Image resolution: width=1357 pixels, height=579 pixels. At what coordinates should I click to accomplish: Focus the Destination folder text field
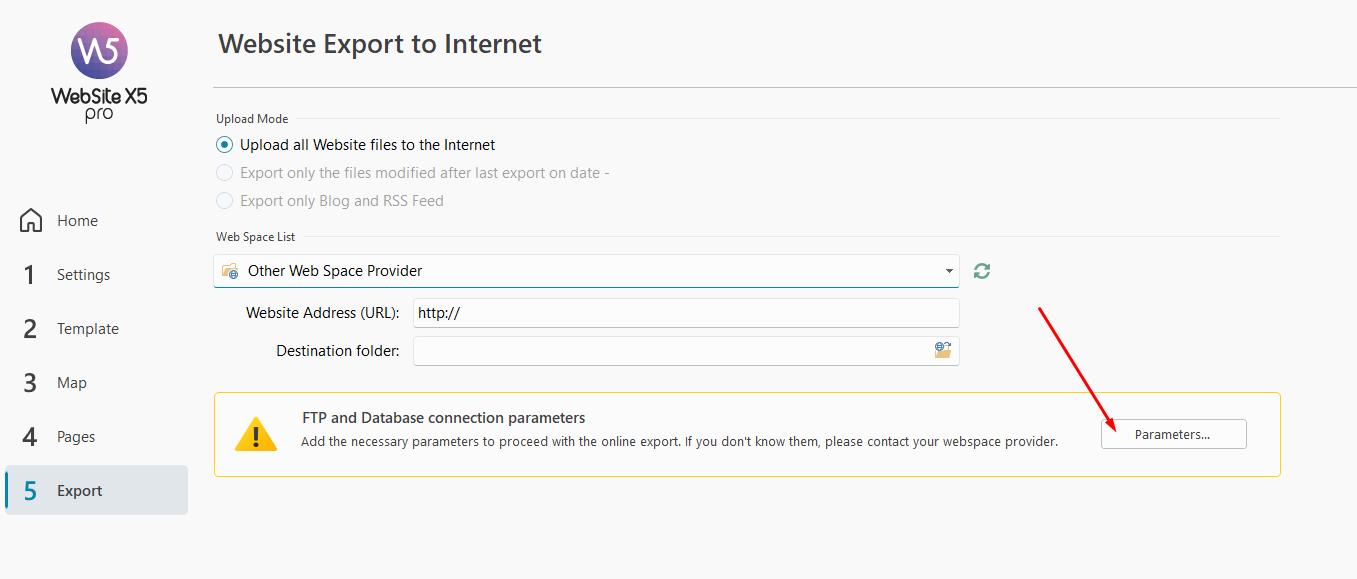pyautogui.click(x=670, y=351)
